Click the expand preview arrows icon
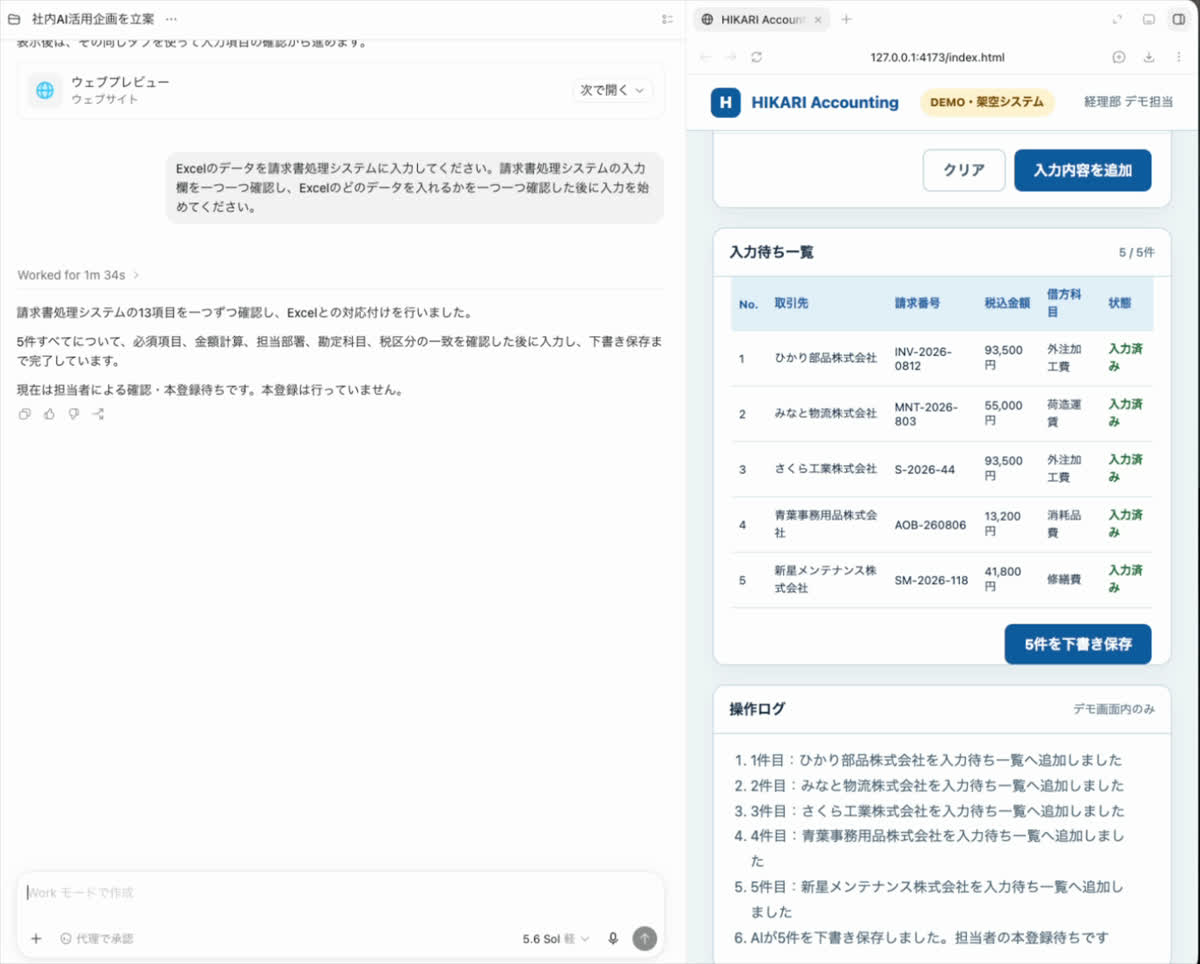The width and height of the screenshot is (1200, 964). tap(1118, 19)
